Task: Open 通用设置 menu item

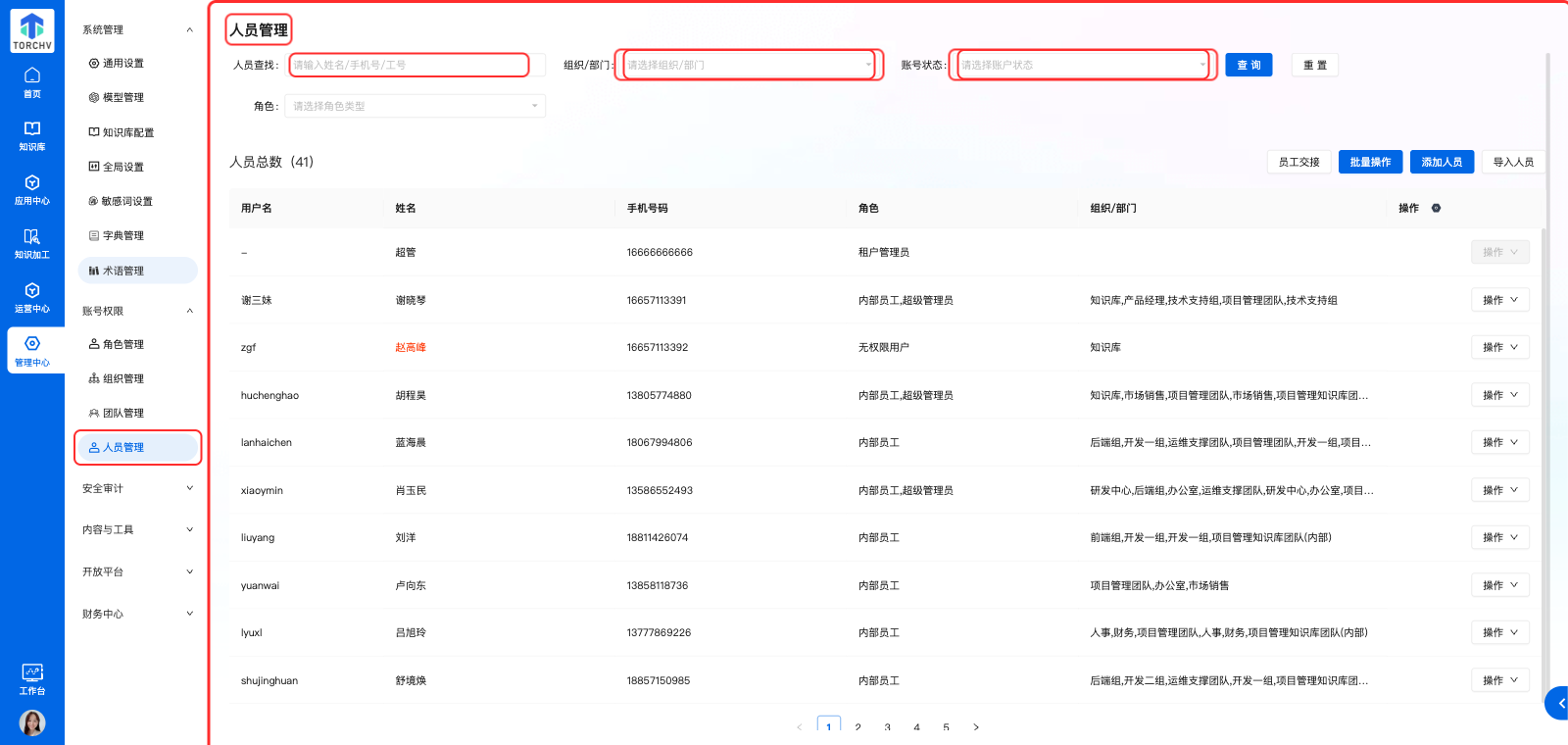Action: 137,63
